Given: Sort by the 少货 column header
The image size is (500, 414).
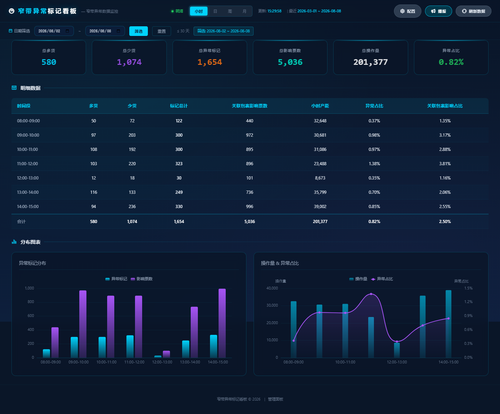Looking at the screenshot, I should [x=132, y=106].
